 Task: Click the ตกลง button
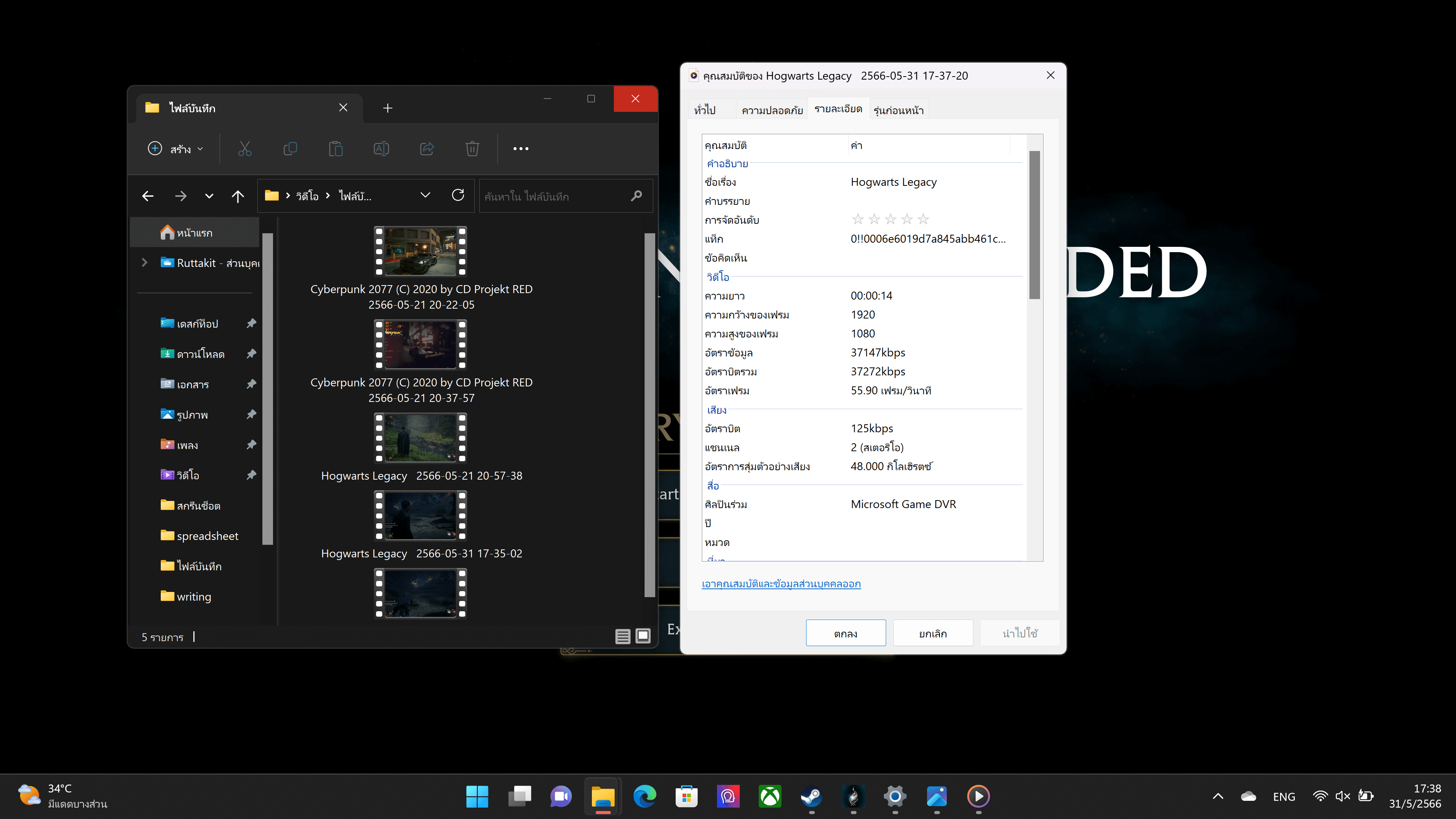pyautogui.click(x=846, y=633)
